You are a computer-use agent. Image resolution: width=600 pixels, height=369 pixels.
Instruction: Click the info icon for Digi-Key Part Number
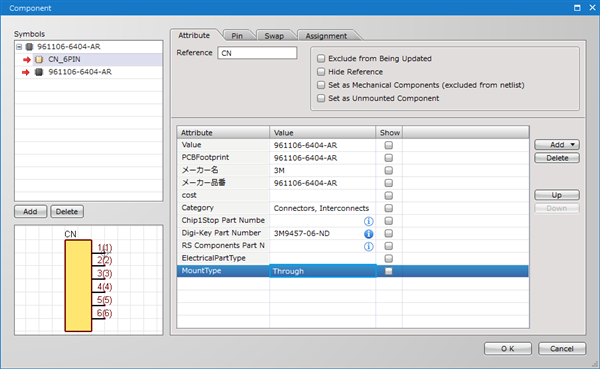tap(368, 234)
